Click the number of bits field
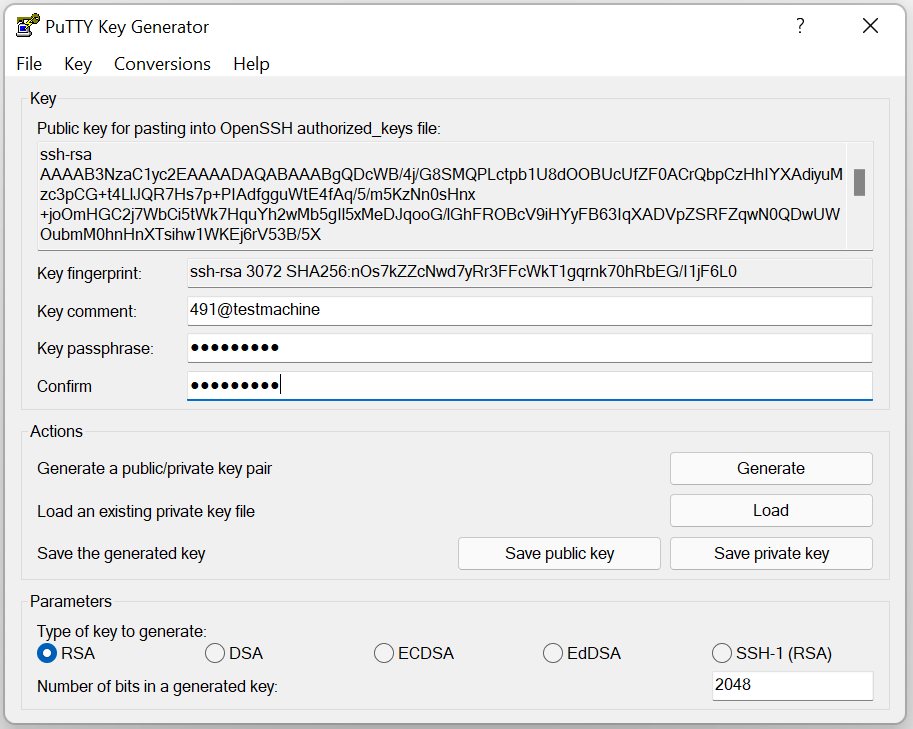This screenshot has height=729, width=913. 792,685
